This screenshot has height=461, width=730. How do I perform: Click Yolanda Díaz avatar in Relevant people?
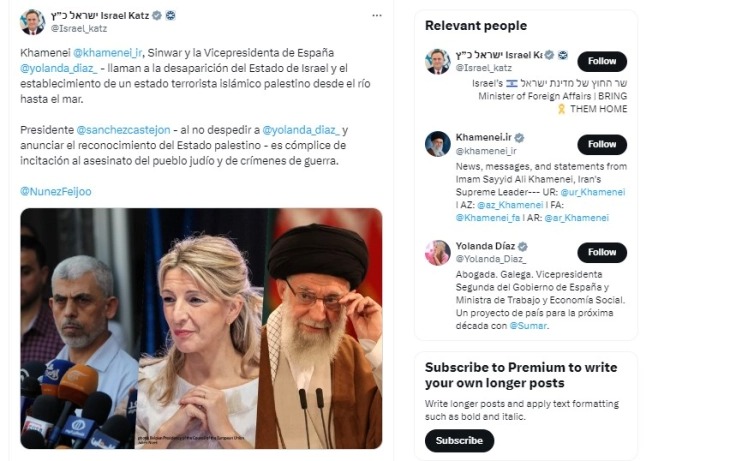coord(437,252)
